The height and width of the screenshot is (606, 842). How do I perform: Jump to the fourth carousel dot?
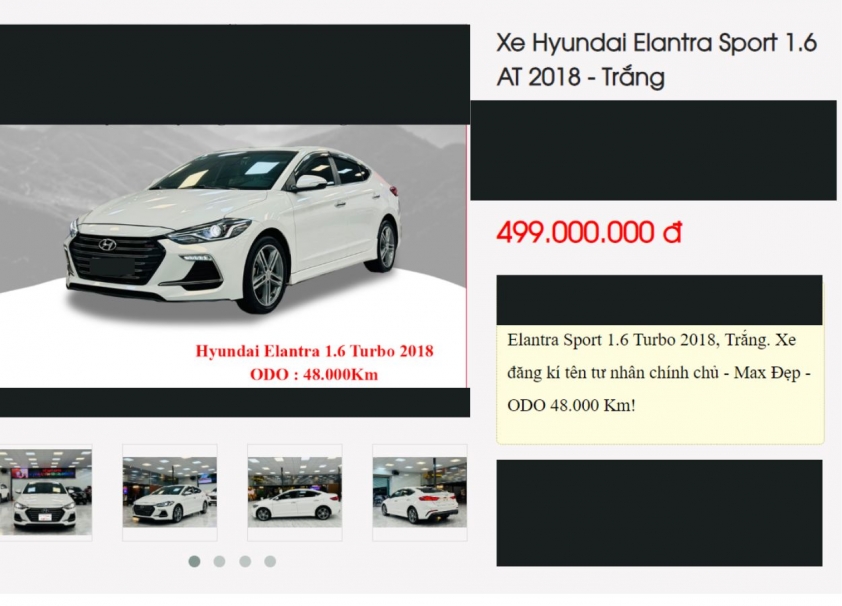pos(270,561)
